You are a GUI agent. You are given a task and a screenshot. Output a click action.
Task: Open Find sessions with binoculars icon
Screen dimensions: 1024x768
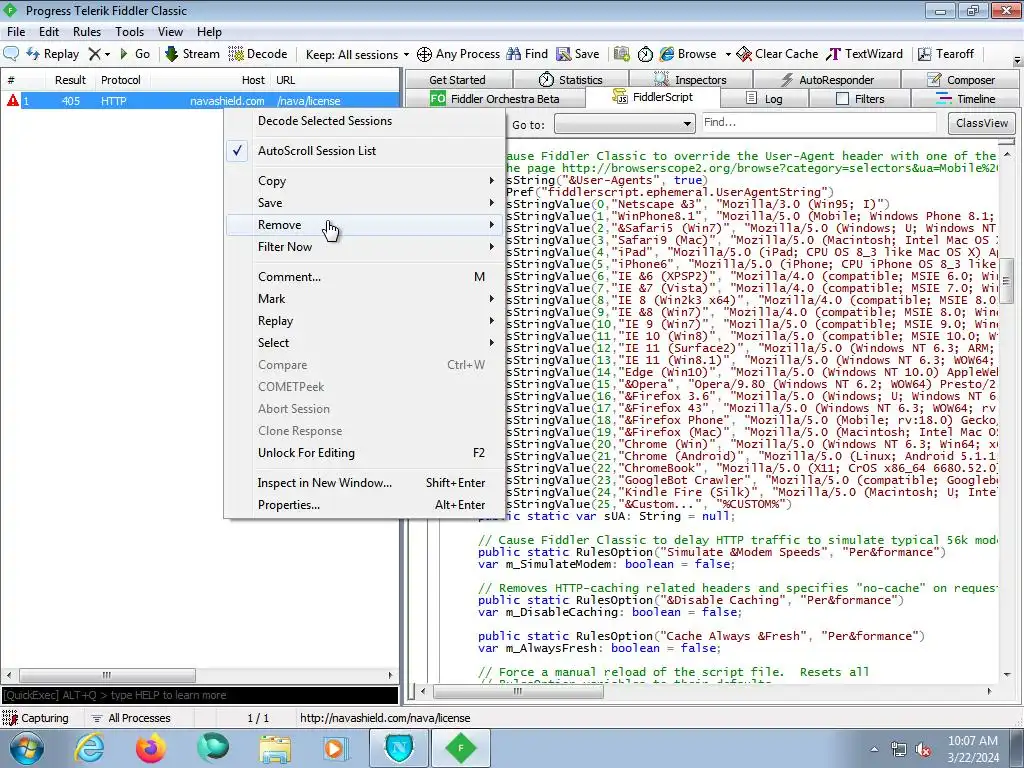(527, 54)
